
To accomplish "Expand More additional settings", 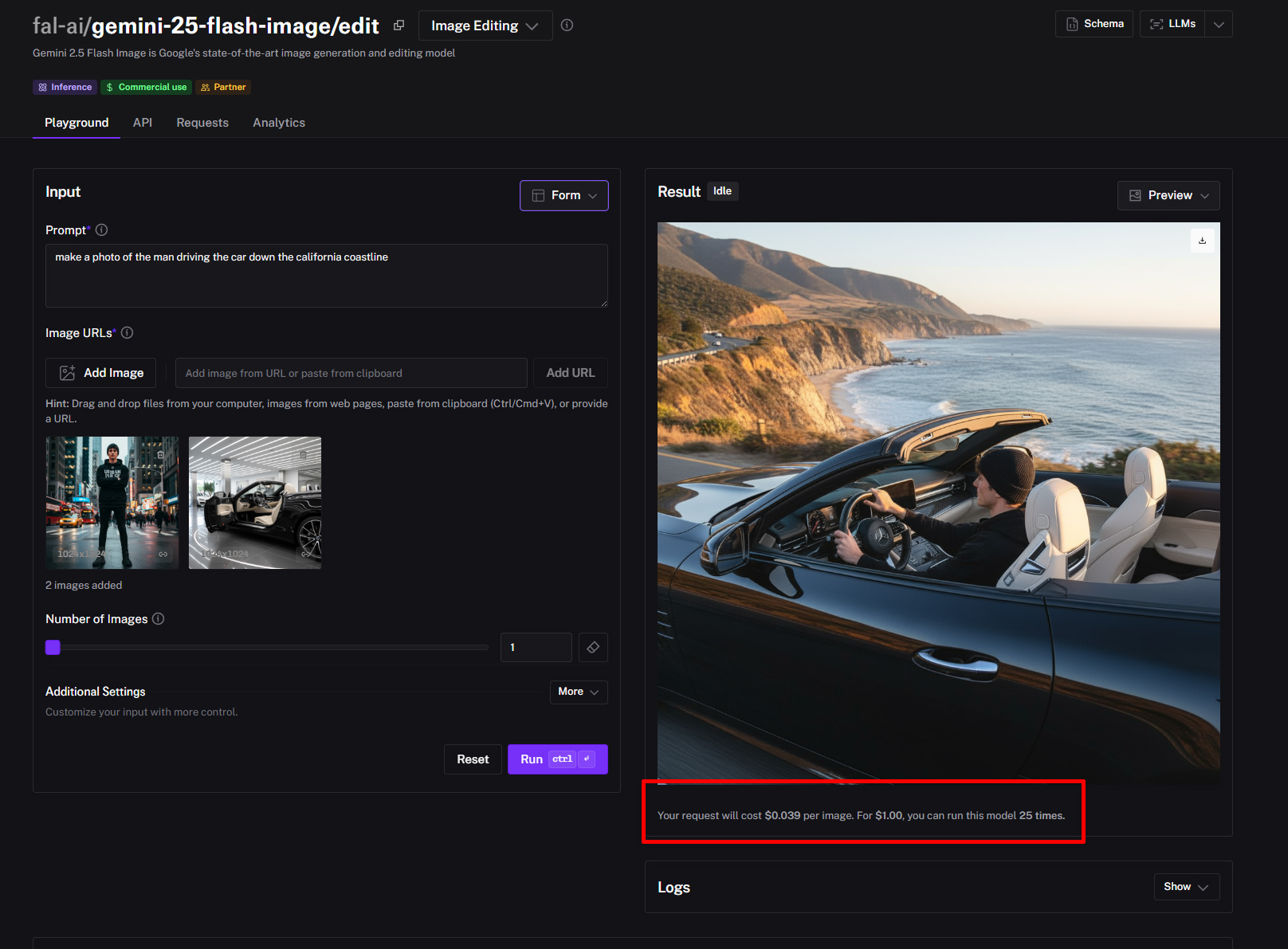I will click(578, 692).
